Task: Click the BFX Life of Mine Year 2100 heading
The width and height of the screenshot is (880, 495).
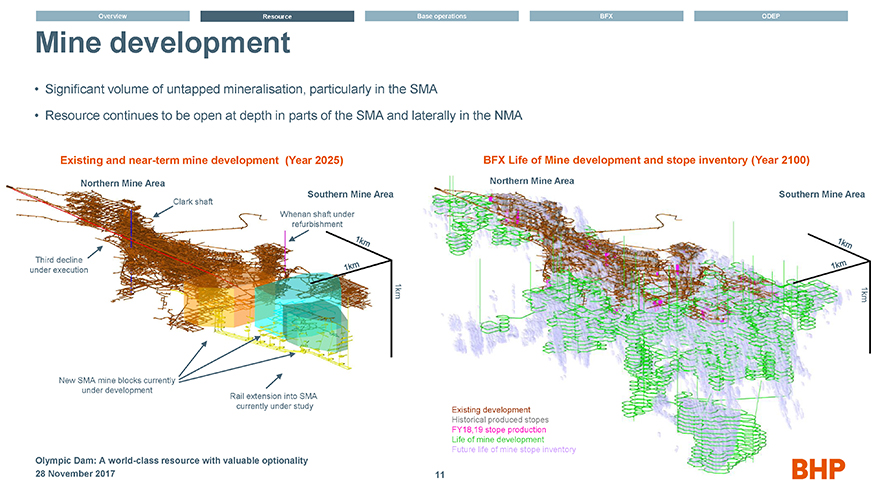Action: [646, 160]
